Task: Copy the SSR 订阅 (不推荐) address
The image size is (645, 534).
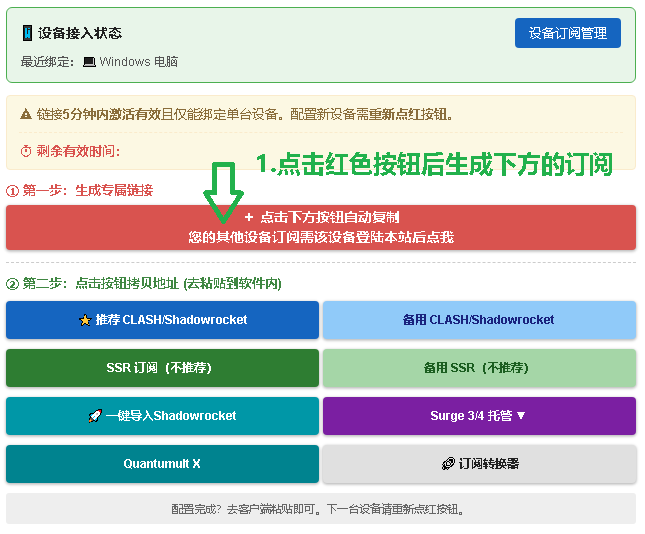Action: click(162, 368)
